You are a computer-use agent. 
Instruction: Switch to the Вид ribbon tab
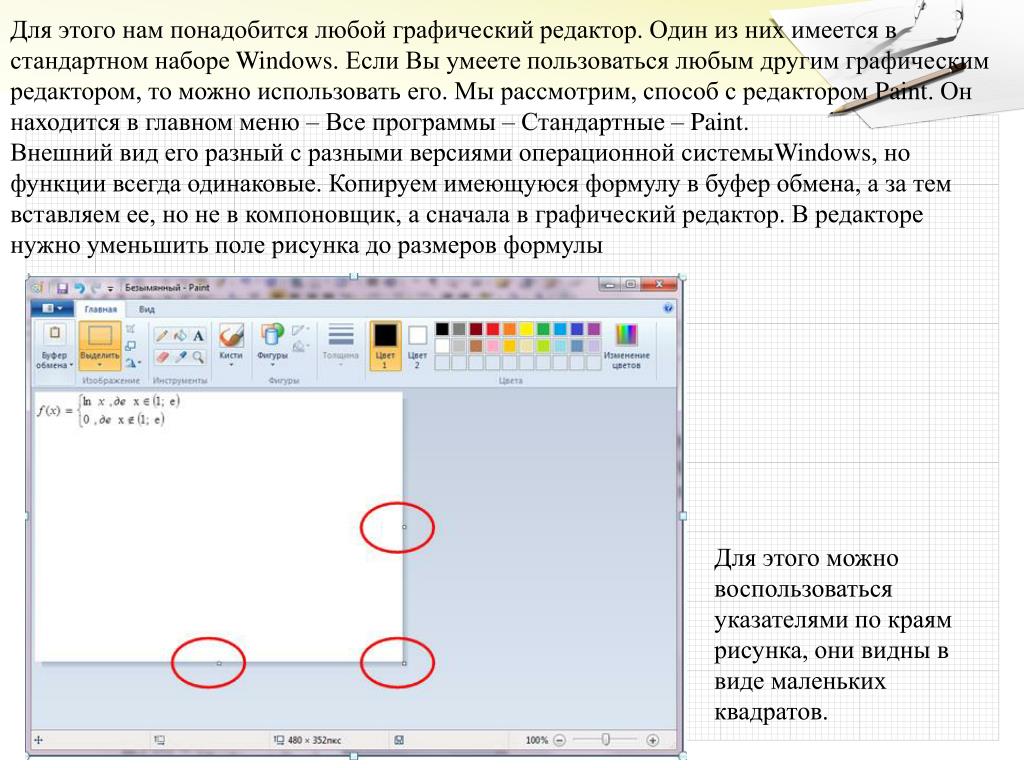pyautogui.click(x=146, y=309)
